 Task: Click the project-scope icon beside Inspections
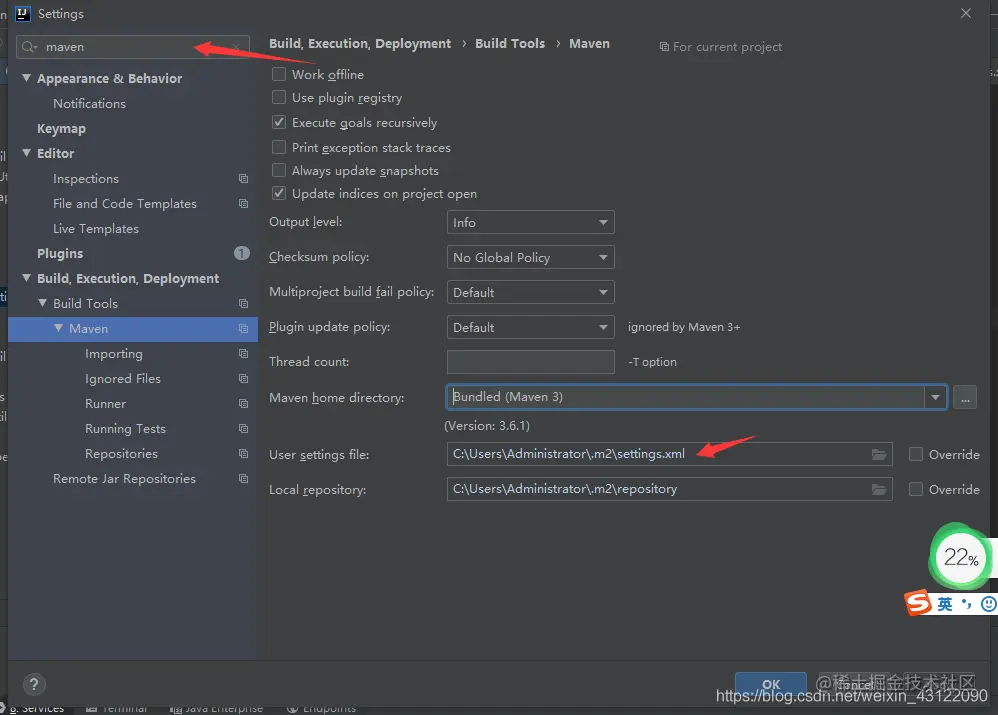tap(243, 179)
